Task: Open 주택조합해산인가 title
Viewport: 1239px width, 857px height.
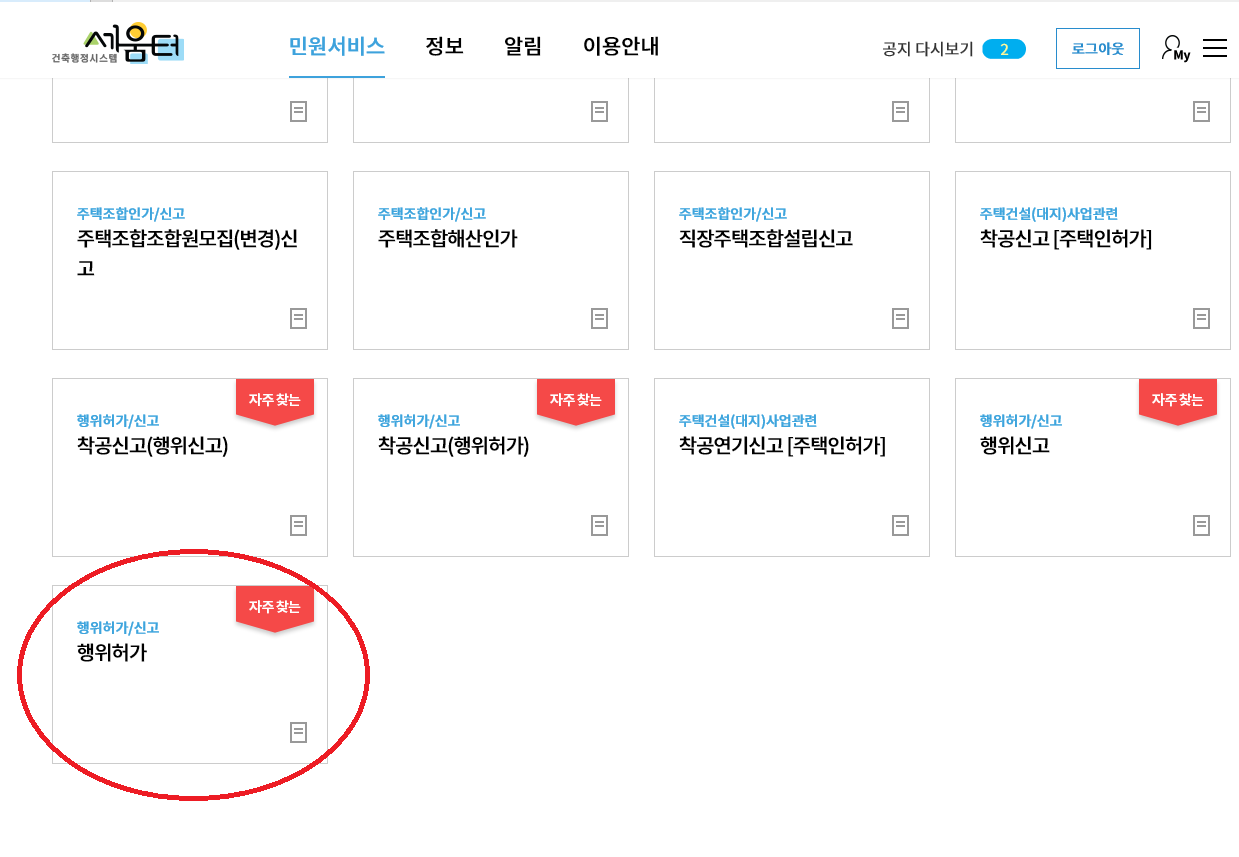Action: (x=447, y=239)
